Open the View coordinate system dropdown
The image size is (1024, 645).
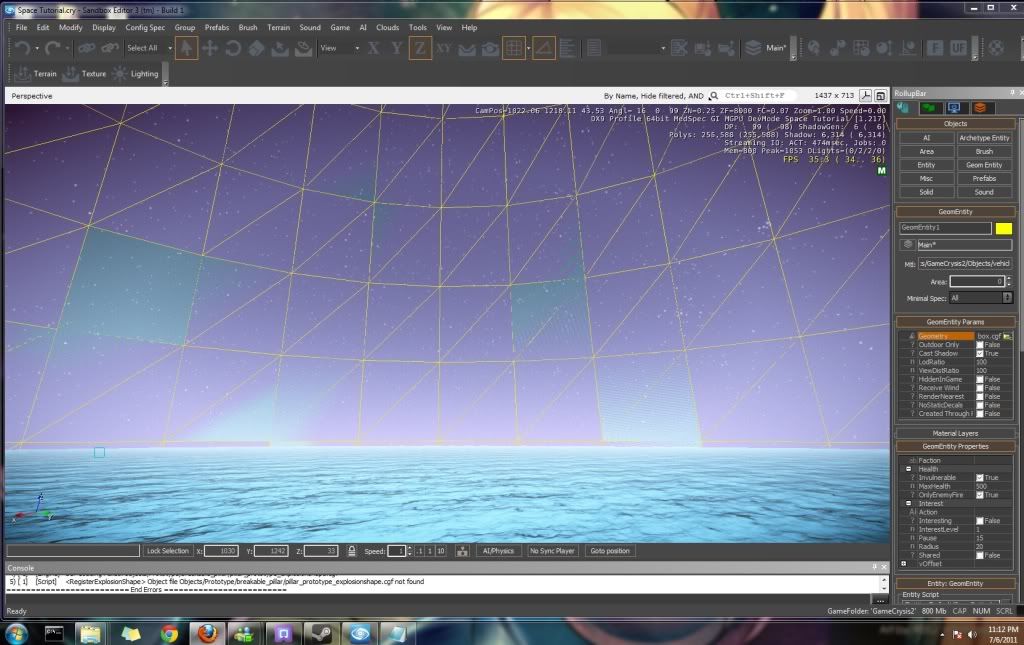coord(357,48)
